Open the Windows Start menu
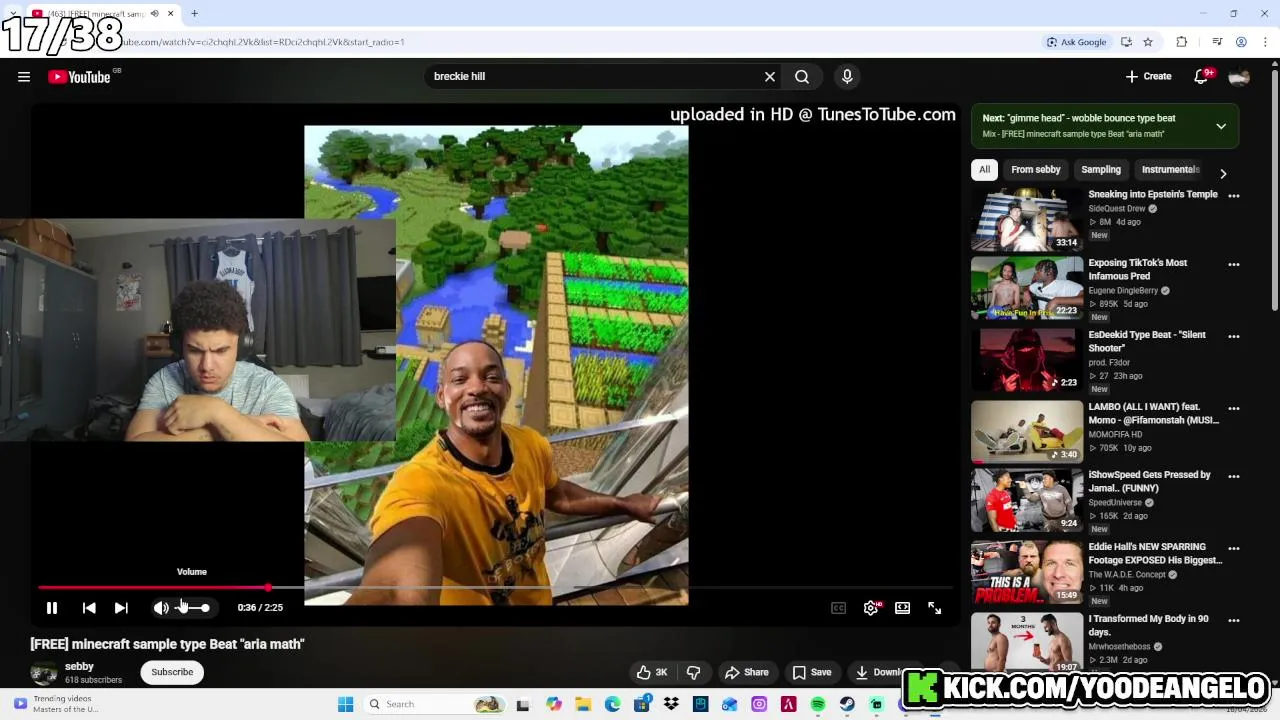Screen dimensions: 1280x720 pos(345,704)
